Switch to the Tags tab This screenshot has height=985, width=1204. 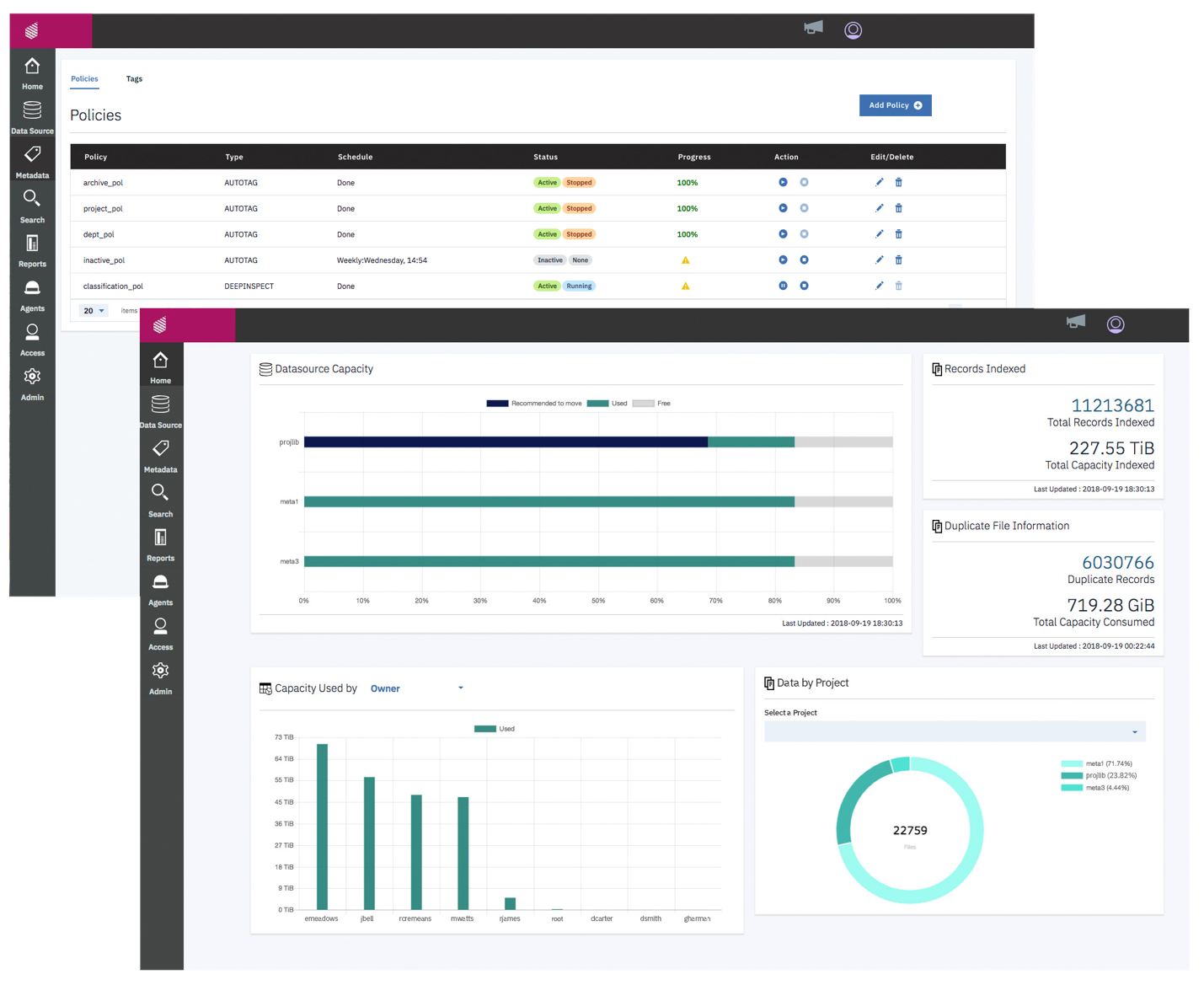(134, 79)
